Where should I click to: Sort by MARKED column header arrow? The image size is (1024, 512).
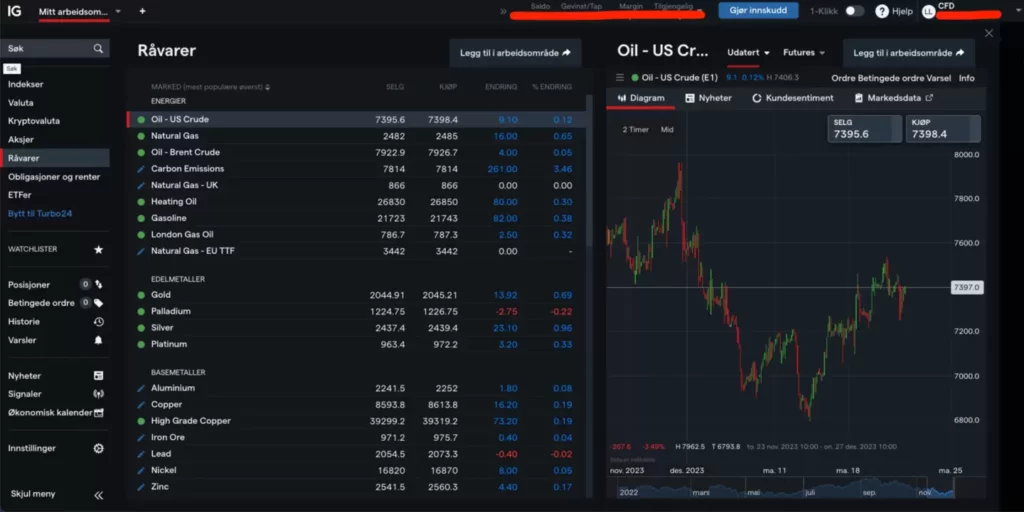268,87
